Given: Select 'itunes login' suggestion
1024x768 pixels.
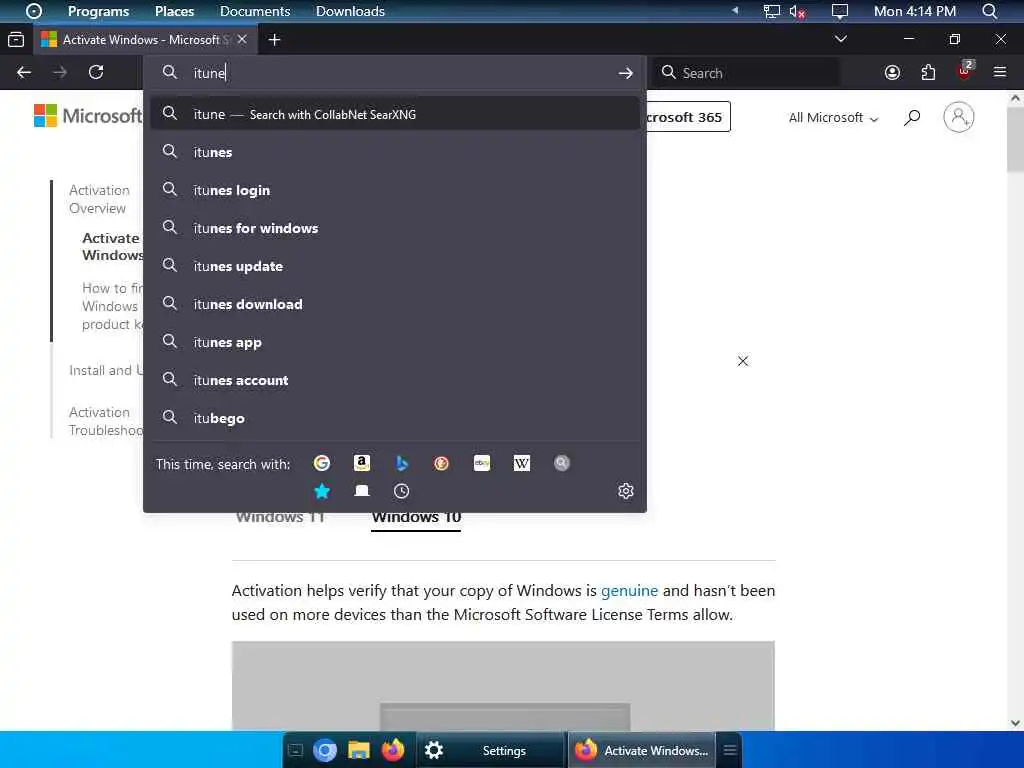Looking at the screenshot, I should [x=395, y=190].
